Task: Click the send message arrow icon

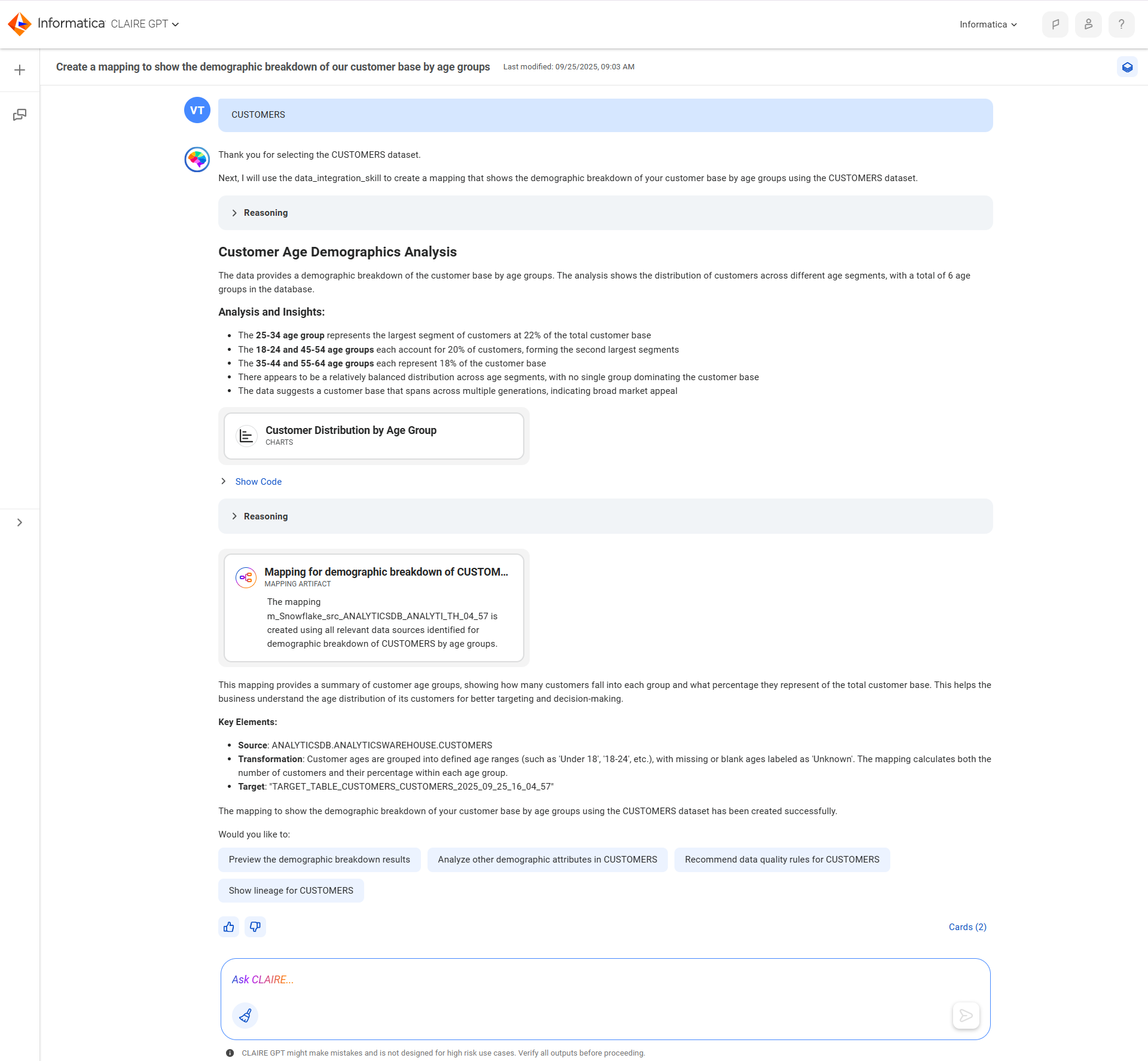Action: [966, 1015]
